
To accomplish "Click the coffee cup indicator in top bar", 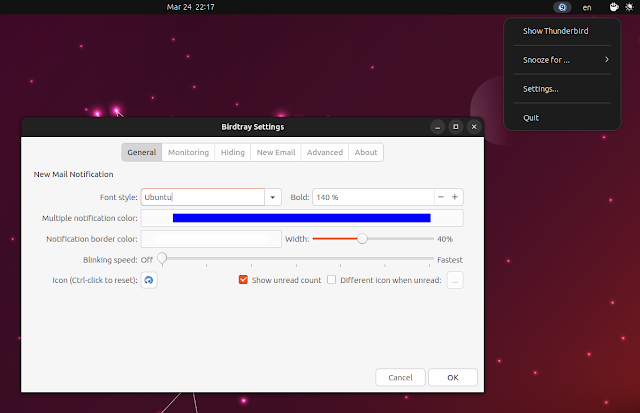I will coord(614,7).
